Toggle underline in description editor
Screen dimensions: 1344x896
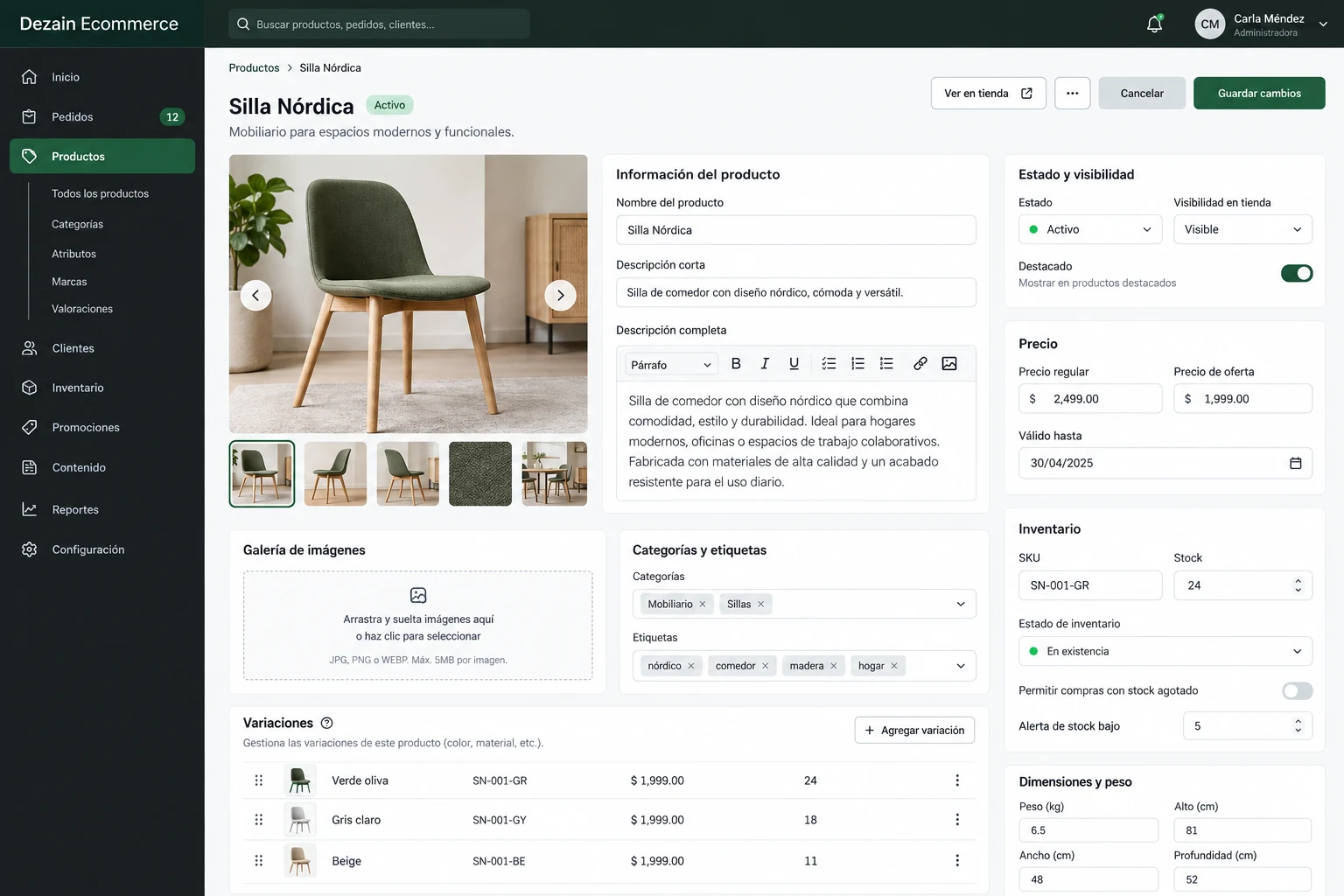pos(794,364)
